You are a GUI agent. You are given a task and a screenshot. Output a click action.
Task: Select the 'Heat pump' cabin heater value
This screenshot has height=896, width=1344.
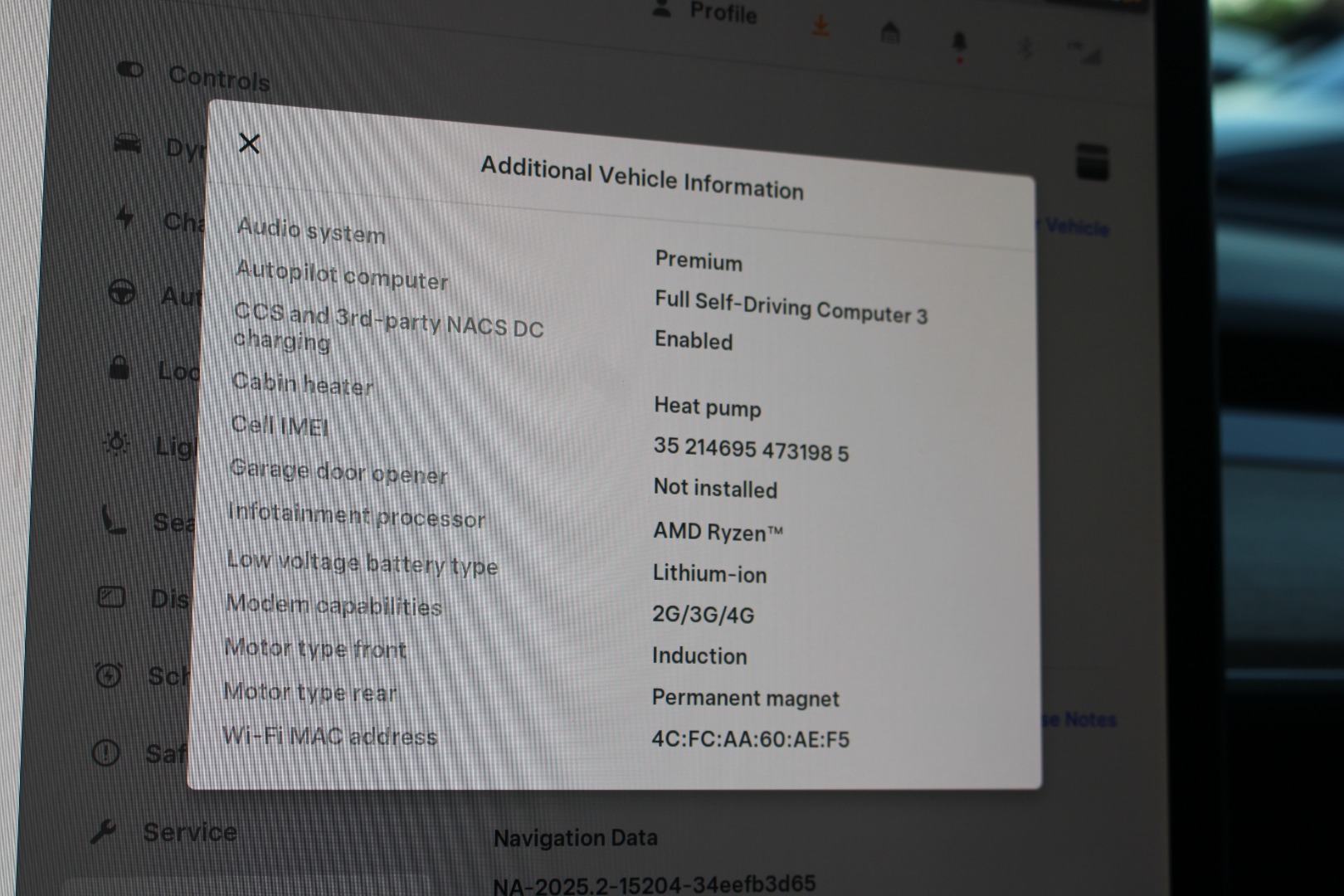point(707,407)
